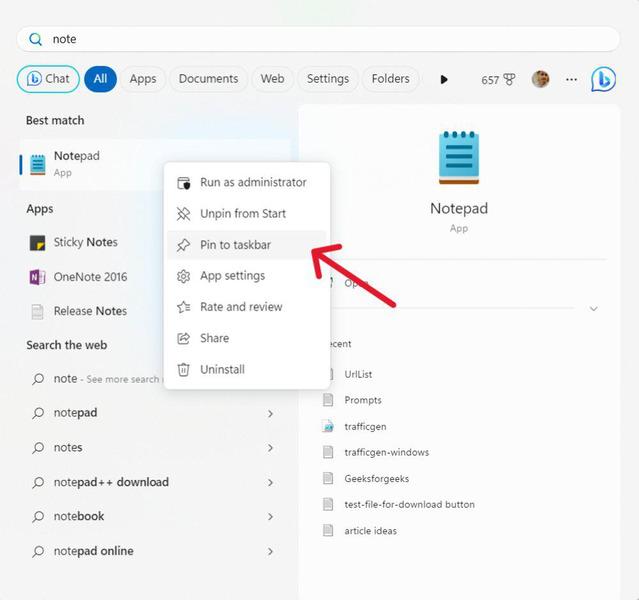The image size is (639, 600).
Task: Switch to the Documents filter tab
Action: pyautogui.click(x=208, y=79)
